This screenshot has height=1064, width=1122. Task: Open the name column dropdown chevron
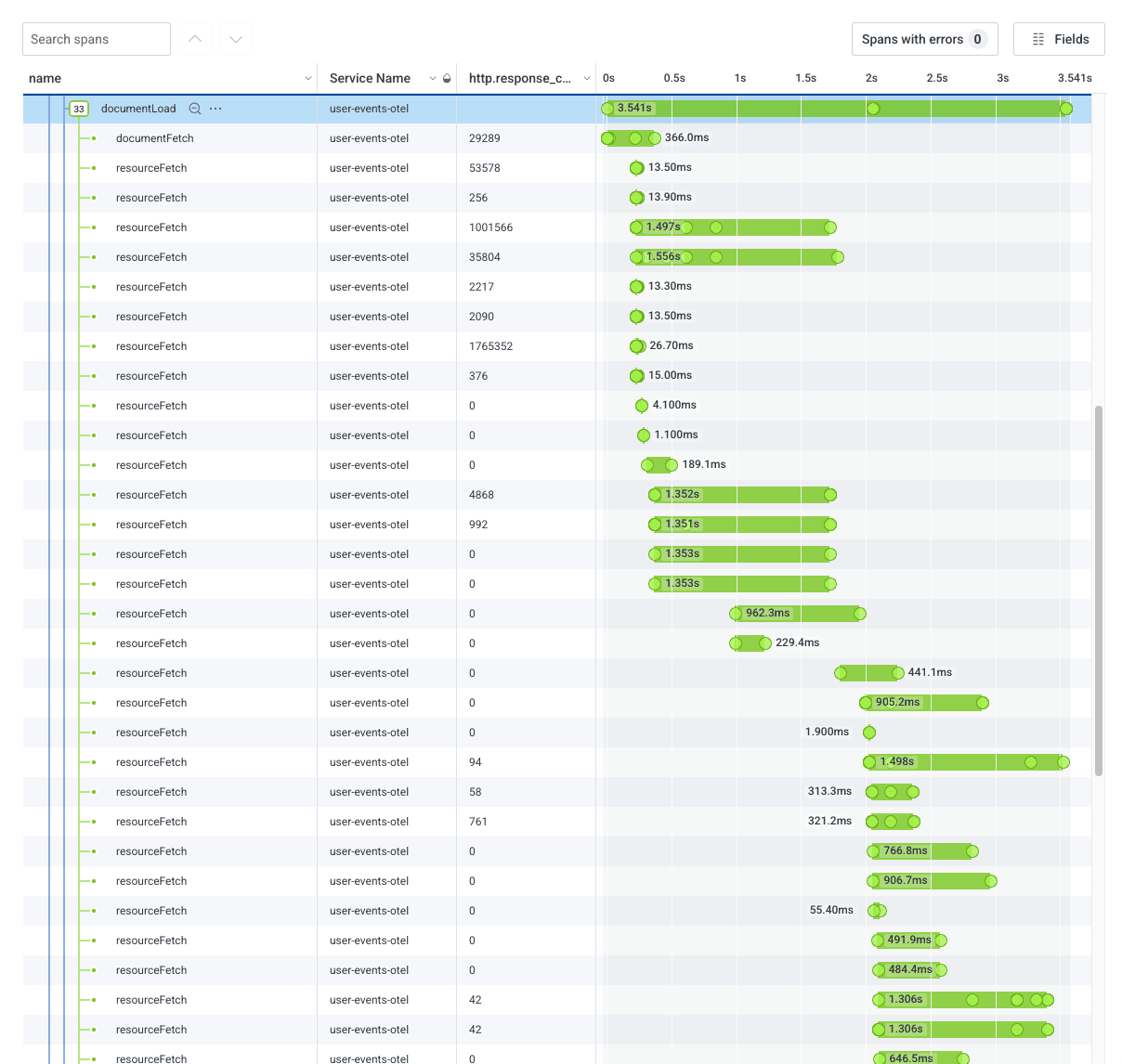tap(308, 79)
